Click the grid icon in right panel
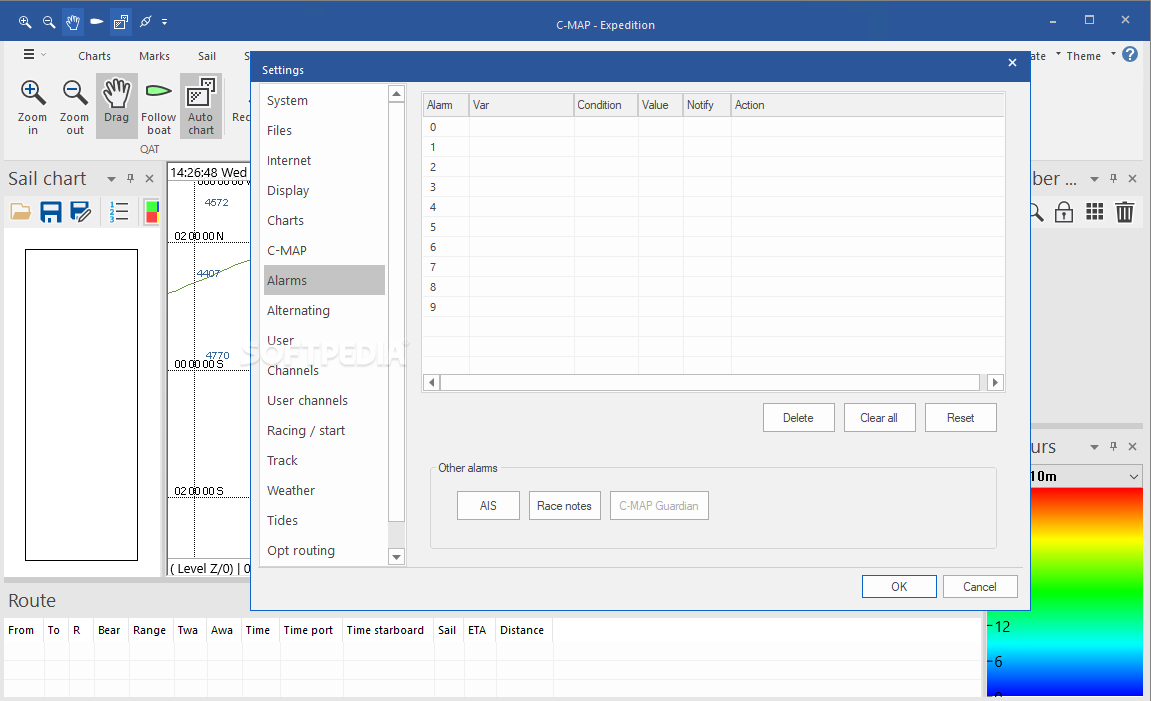This screenshot has height=701, width=1151. [1094, 212]
